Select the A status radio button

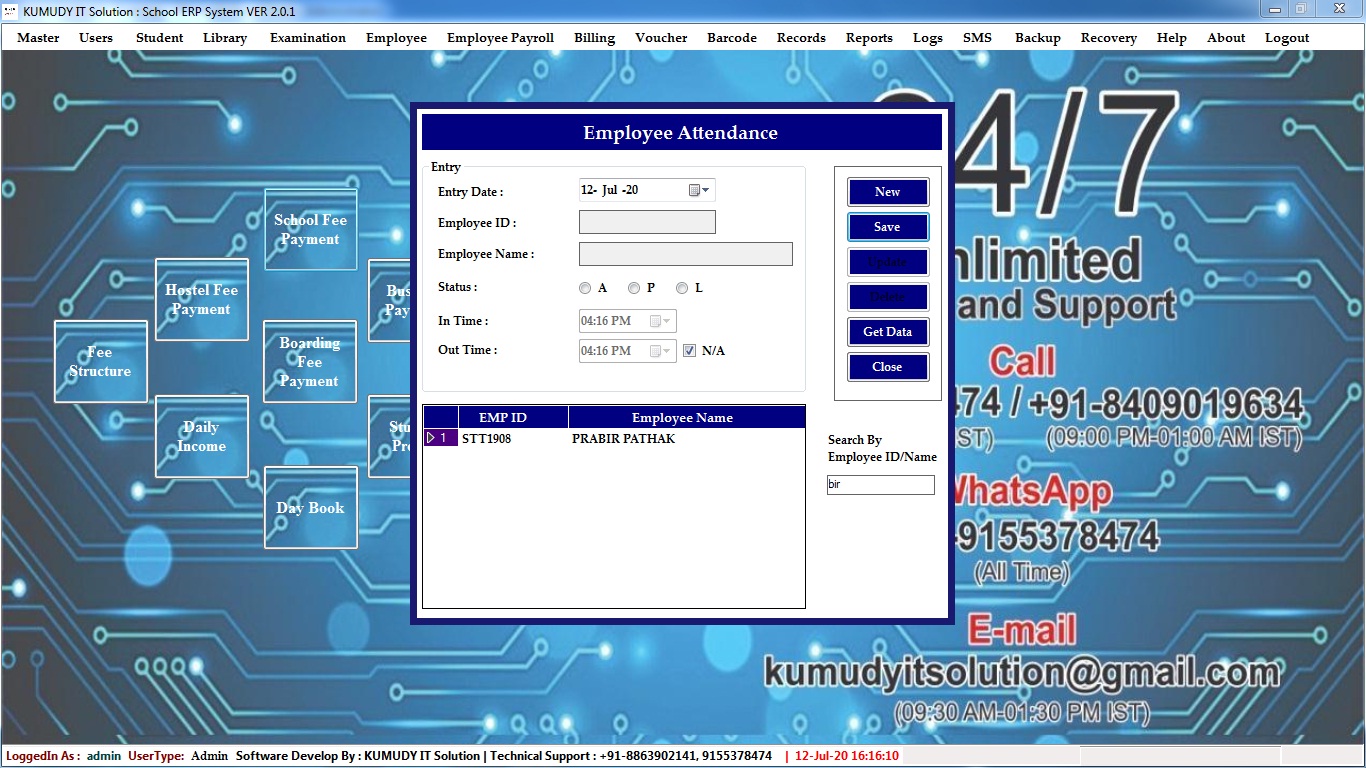pos(585,288)
